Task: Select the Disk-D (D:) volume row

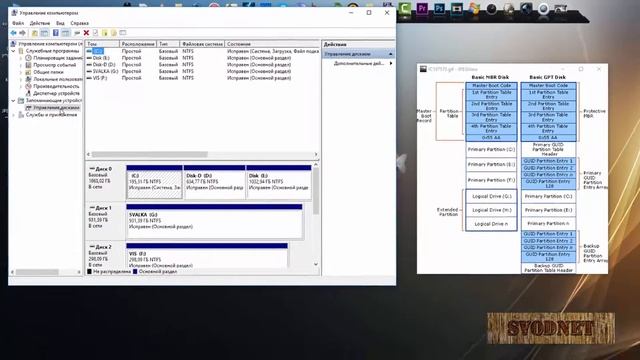Action: point(202,64)
